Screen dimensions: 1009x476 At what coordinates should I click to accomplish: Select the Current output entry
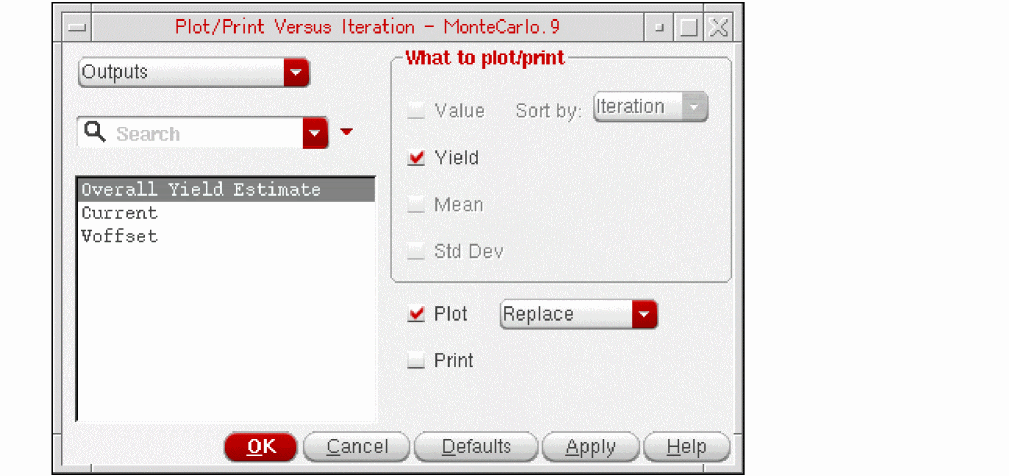120,213
